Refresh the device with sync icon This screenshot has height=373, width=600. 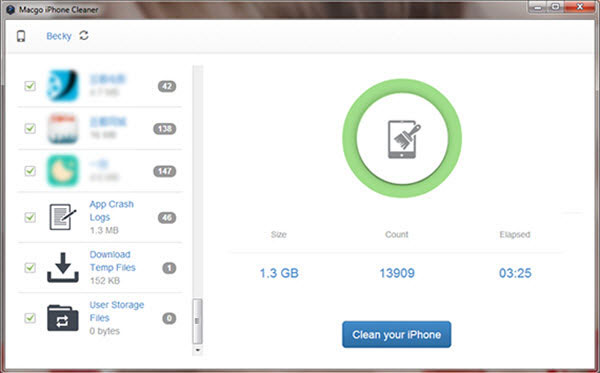pyautogui.click(x=84, y=36)
